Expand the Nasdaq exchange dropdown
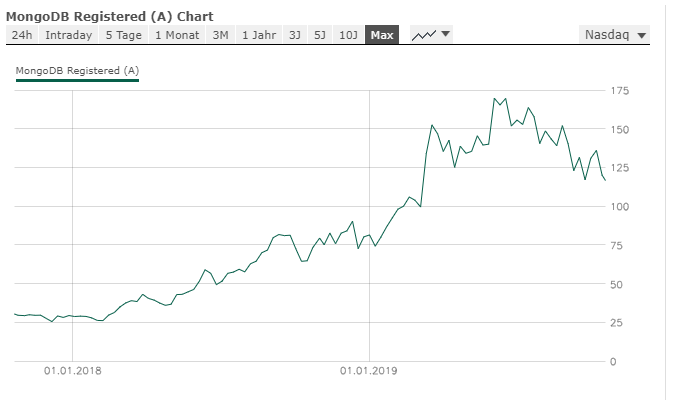Image resolution: width=673 pixels, height=400 pixels. (641, 35)
